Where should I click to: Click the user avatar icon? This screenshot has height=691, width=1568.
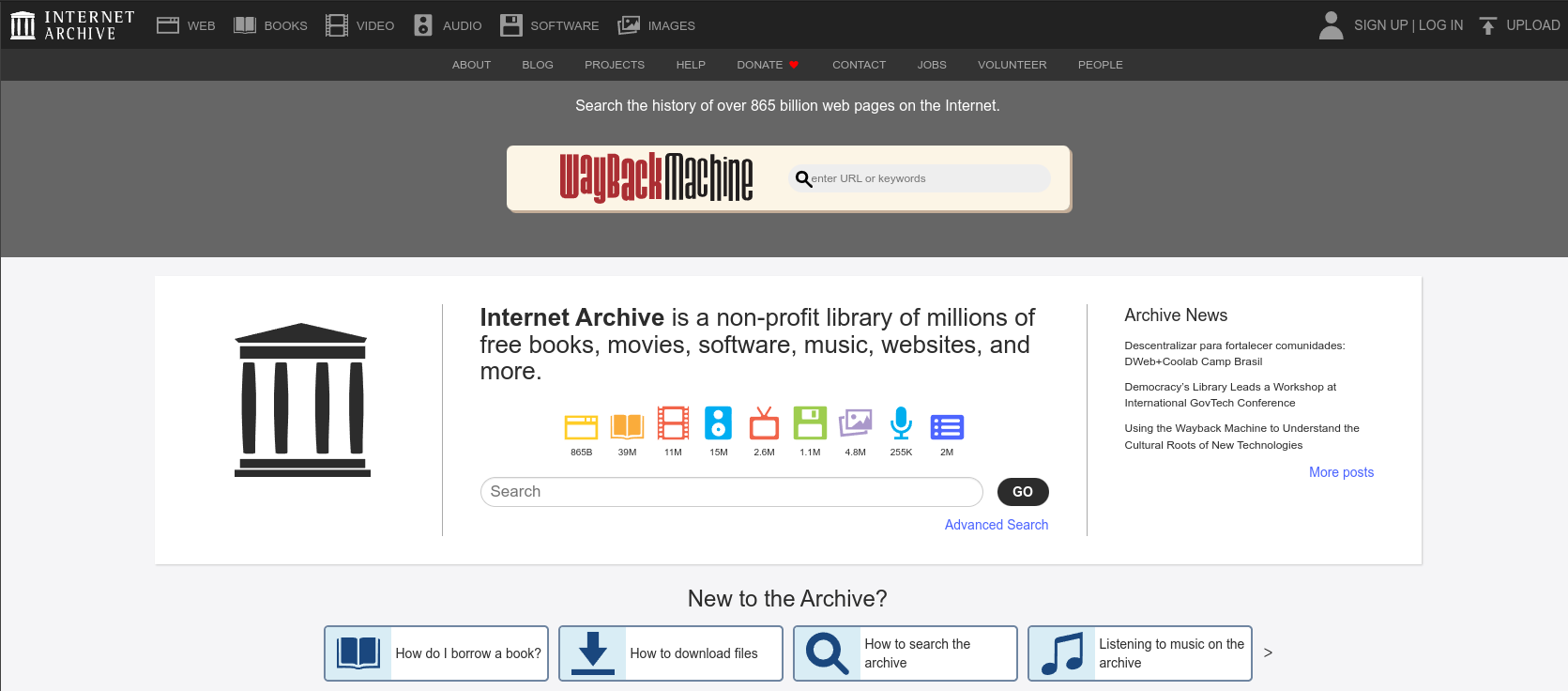1331,25
